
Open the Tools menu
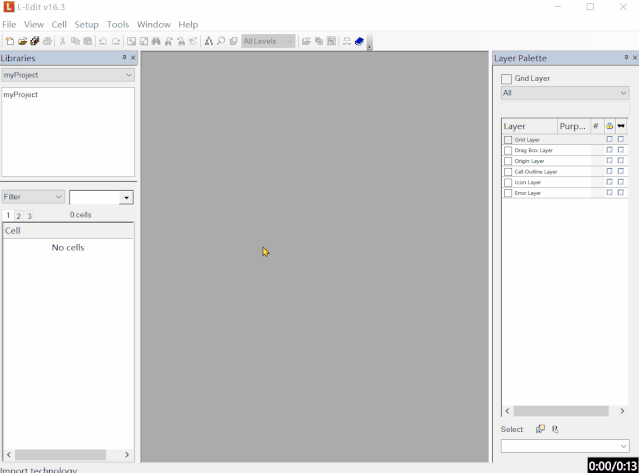(x=118, y=24)
